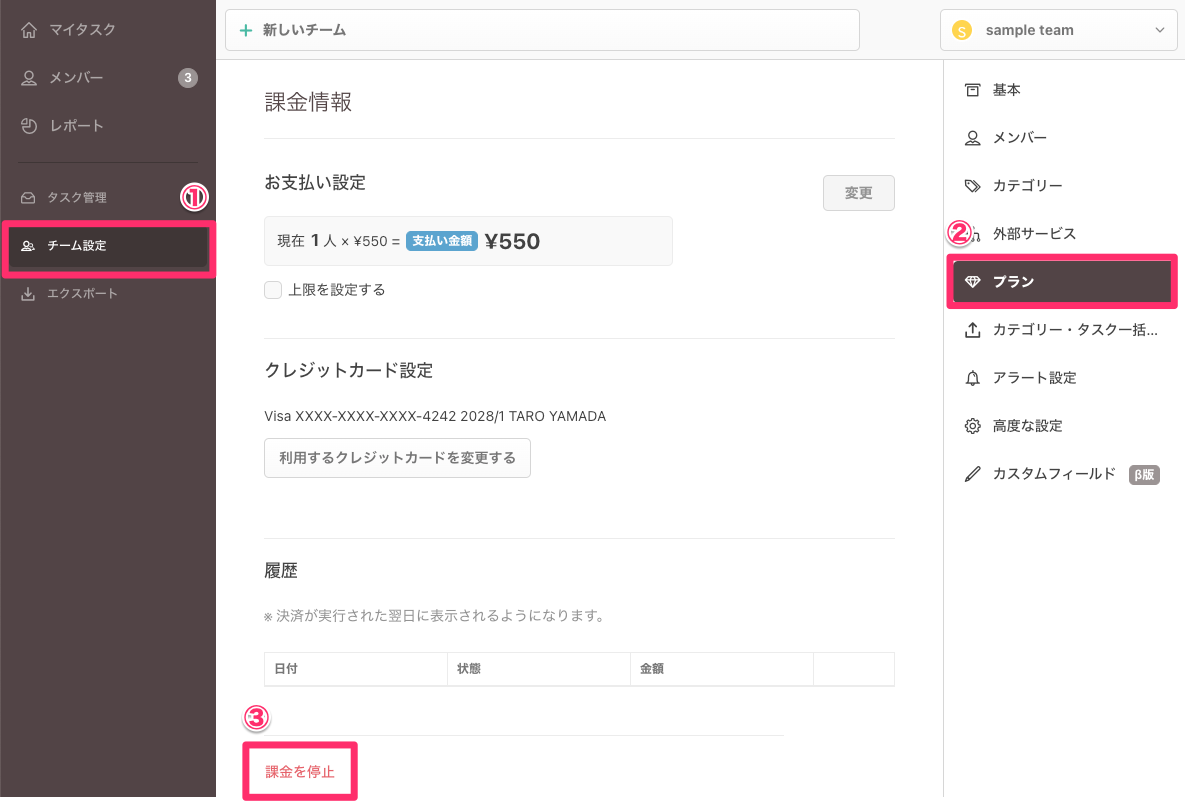Click the member count badge showing 3
Viewport: 1185px width, 801px height.
(187, 78)
